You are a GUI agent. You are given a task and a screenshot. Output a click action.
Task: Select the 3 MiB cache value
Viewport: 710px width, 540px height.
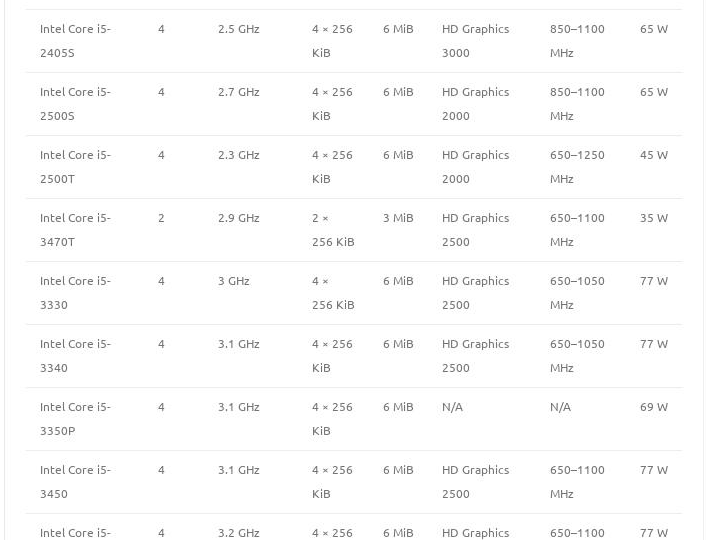click(397, 218)
